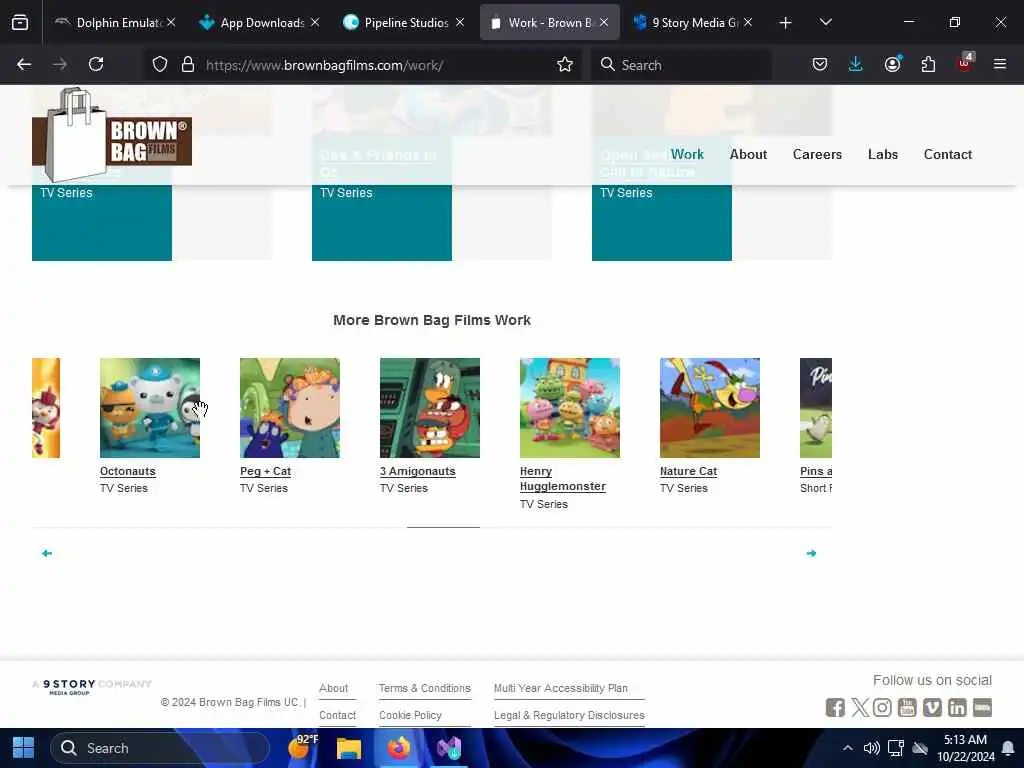The width and height of the screenshot is (1024, 768).
Task: Open Firefox extensions puzzle icon
Action: (x=928, y=64)
